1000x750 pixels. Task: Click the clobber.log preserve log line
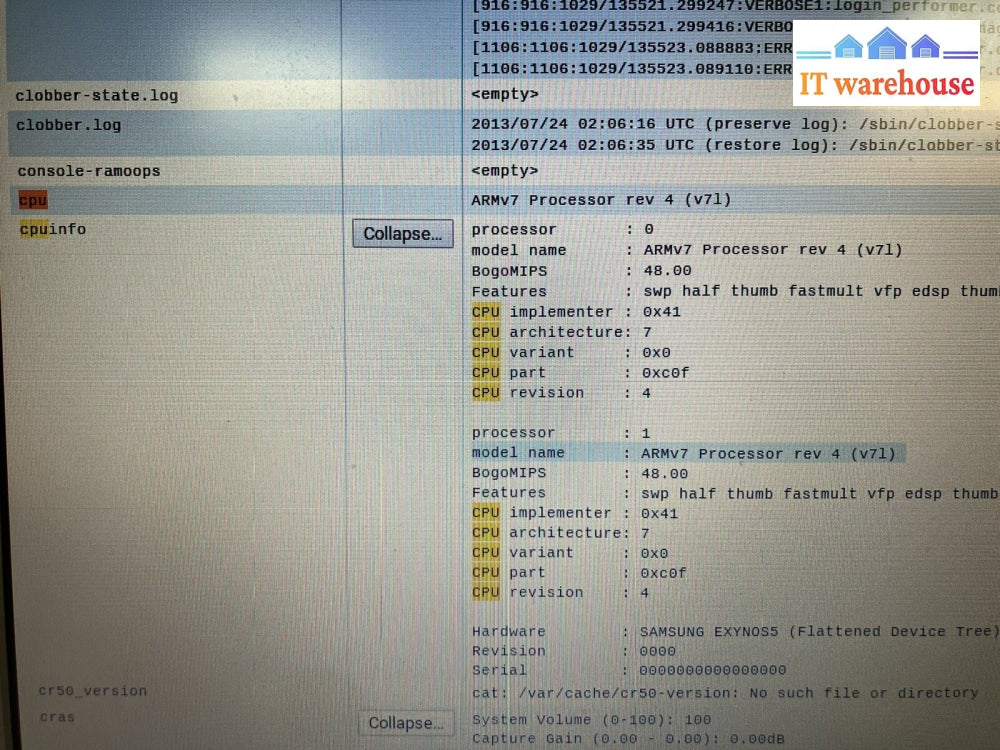click(734, 124)
